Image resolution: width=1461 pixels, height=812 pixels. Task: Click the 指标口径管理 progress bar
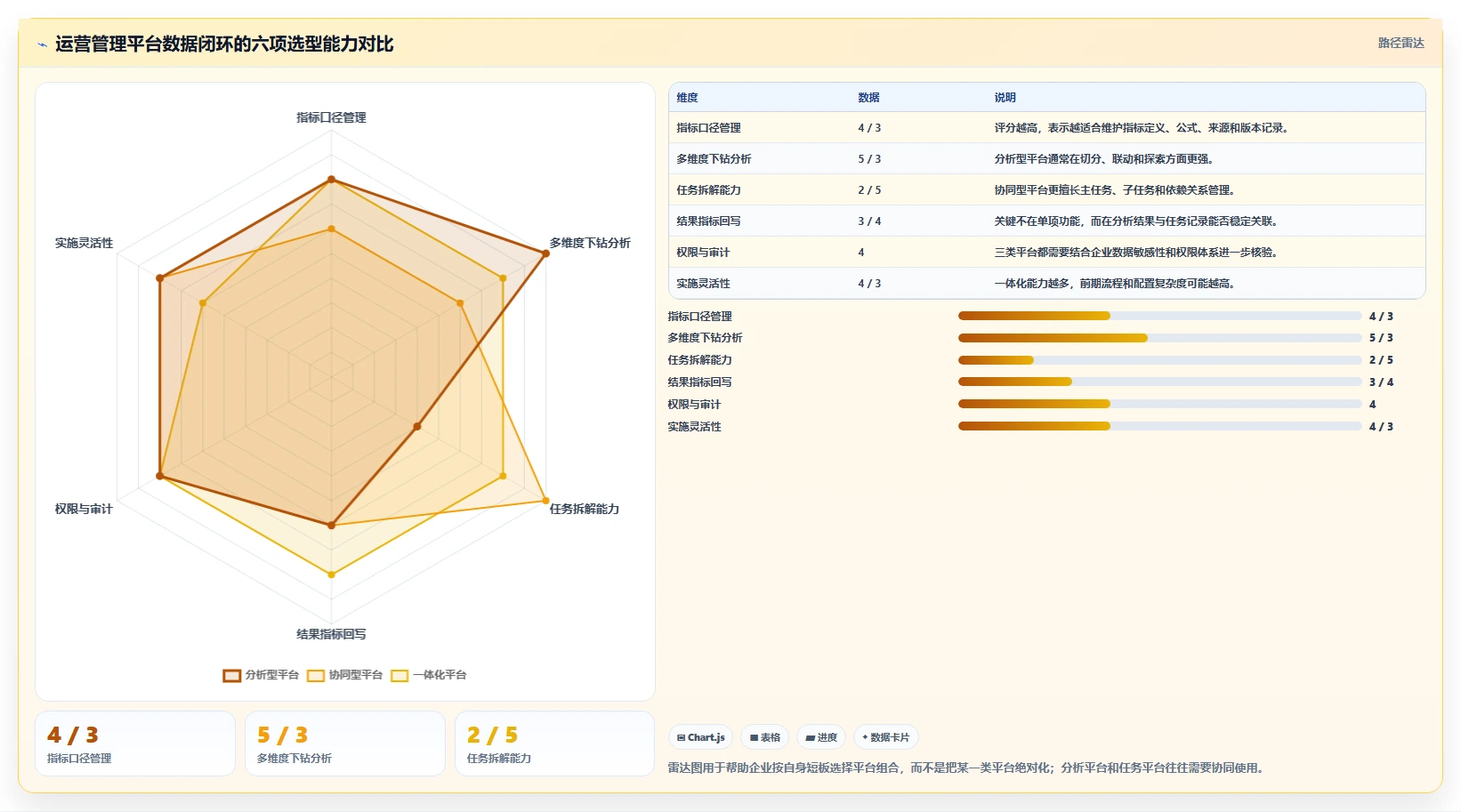[x=1159, y=316]
